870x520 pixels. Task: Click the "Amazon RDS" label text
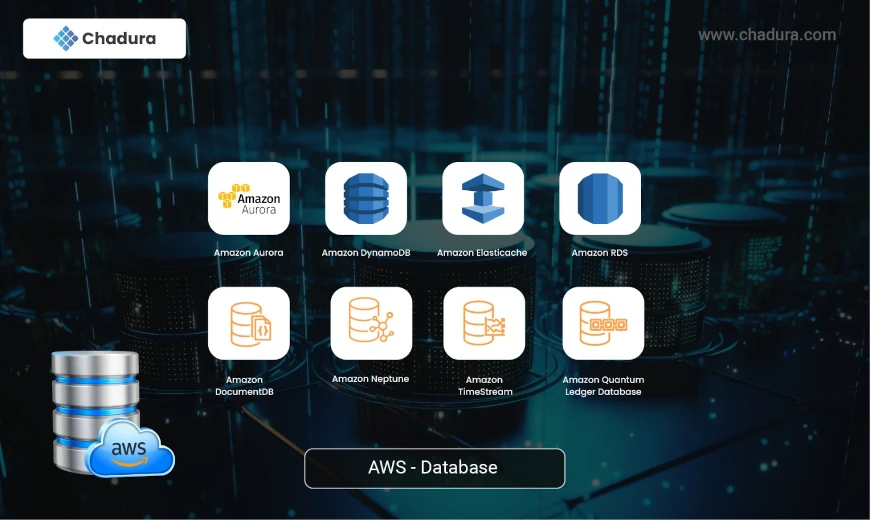click(x=599, y=253)
